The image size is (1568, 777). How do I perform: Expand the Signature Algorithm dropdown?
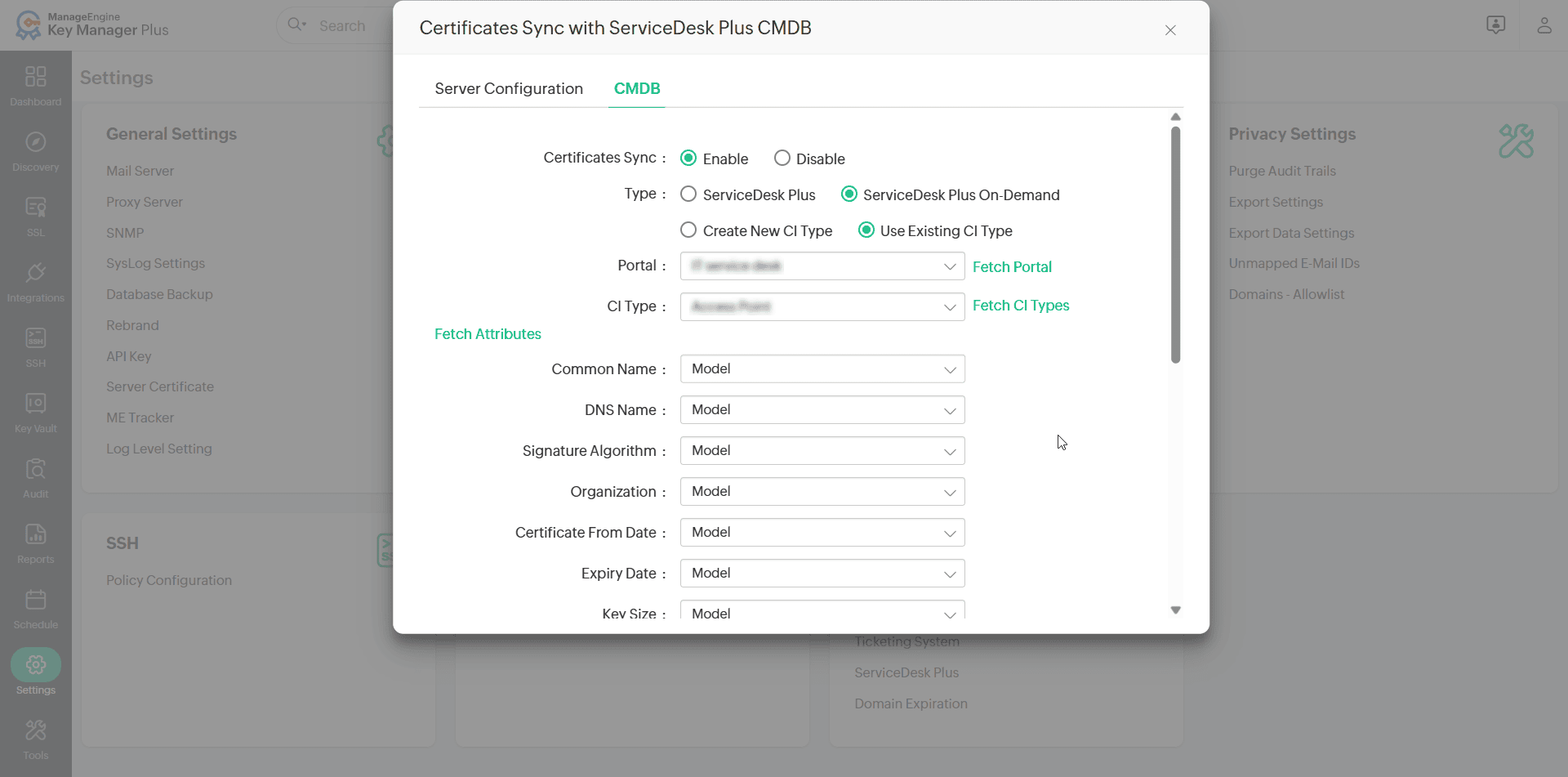822,450
